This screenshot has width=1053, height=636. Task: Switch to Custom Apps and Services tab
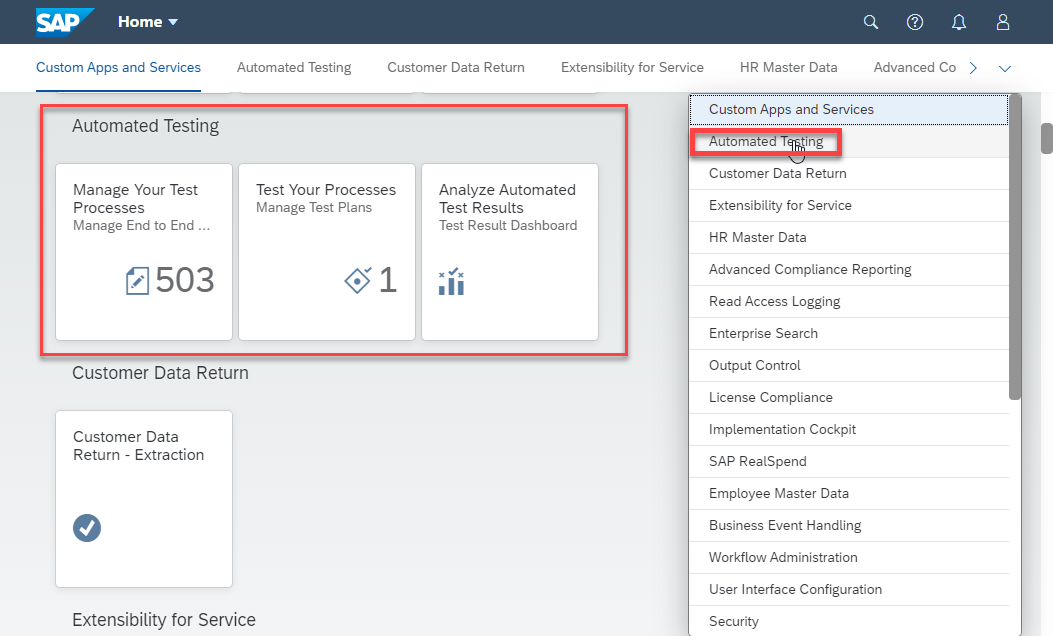(118, 68)
